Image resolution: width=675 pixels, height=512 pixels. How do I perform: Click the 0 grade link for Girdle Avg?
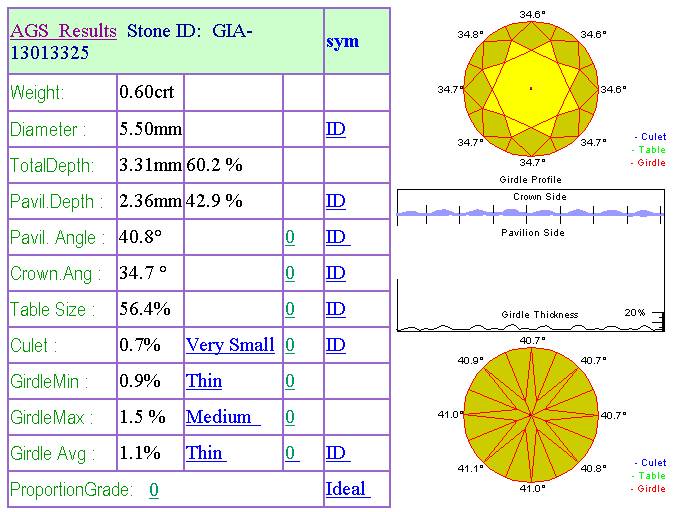pyautogui.click(x=292, y=453)
